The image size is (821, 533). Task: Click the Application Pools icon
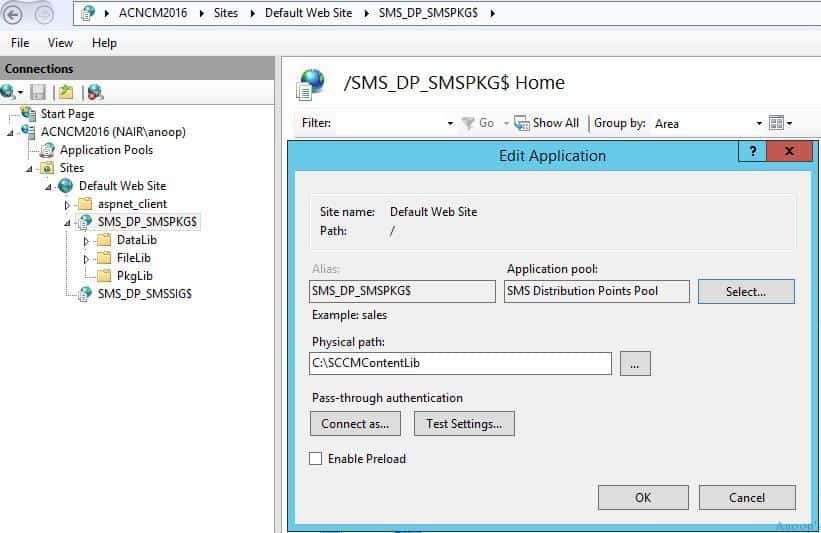tap(48, 150)
